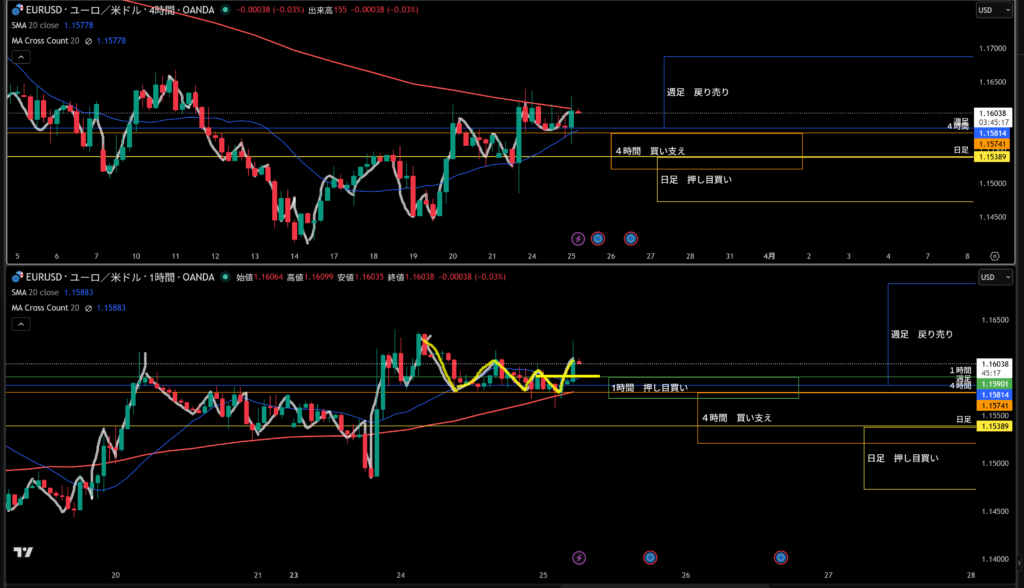
Task: Click the rightmost economic event icon on lower chart
Action: [x=781, y=556]
